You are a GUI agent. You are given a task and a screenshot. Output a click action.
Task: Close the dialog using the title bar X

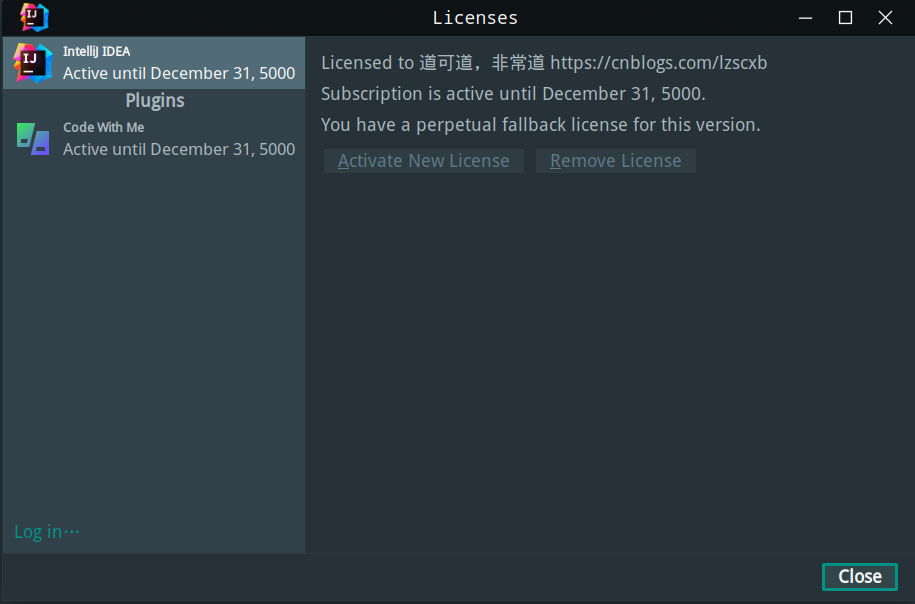tap(885, 17)
